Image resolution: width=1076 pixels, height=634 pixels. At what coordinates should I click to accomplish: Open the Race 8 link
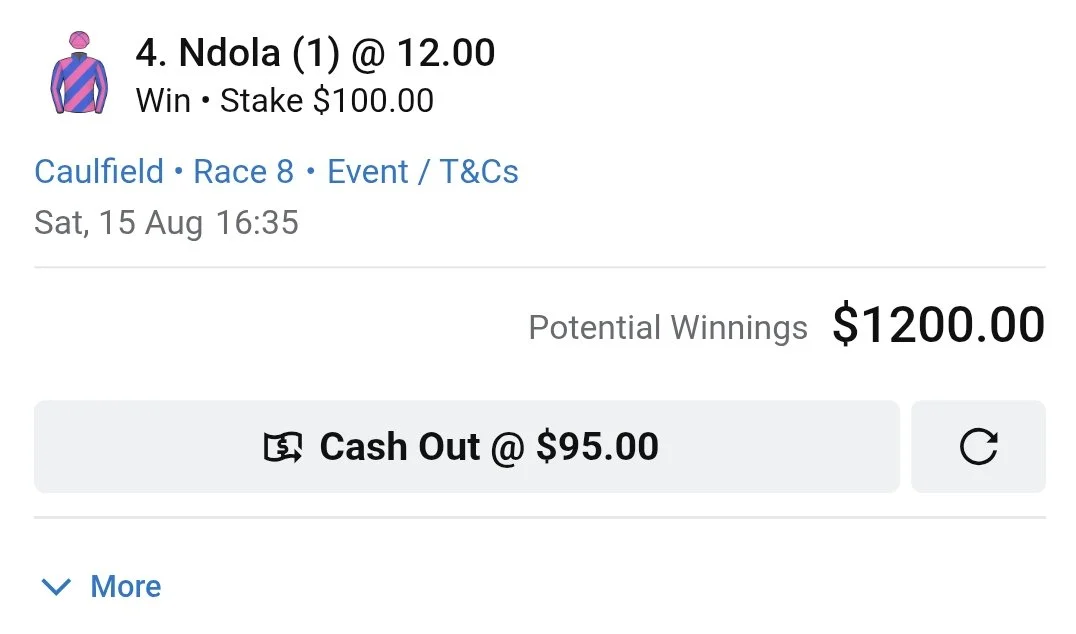[x=244, y=172]
